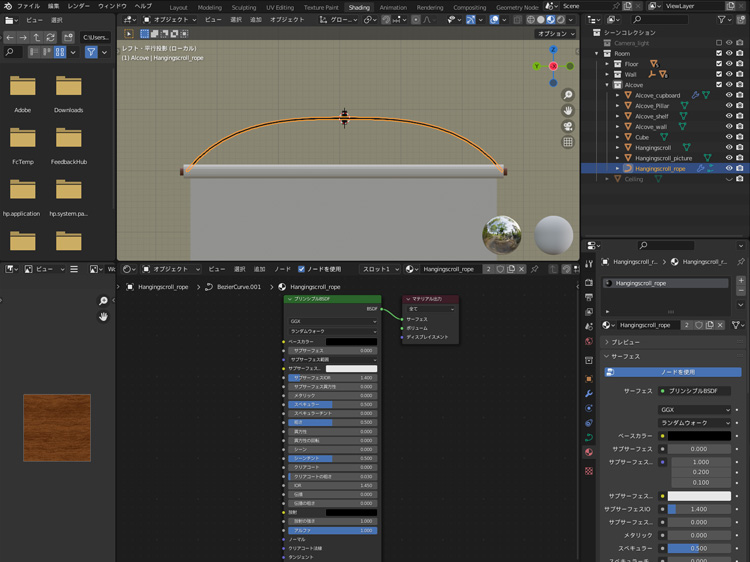Toggle the node editor ノードを使用 checkbox
The width and height of the screenshot is (750, 562).
pos(301,269)
